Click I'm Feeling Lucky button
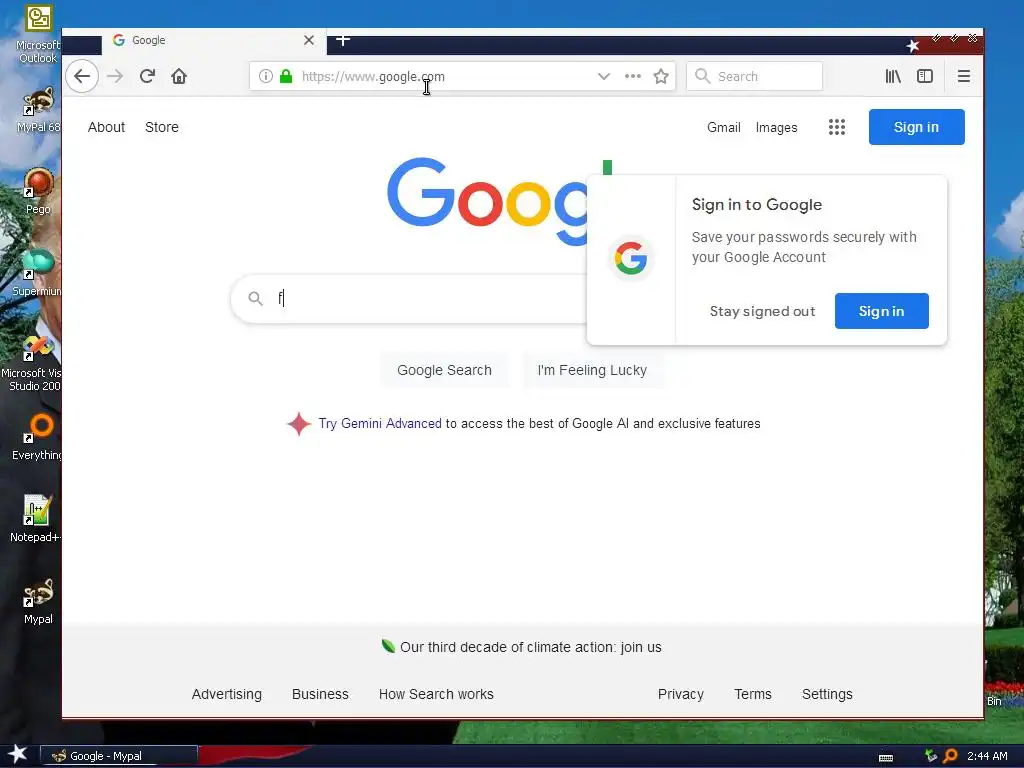Image resolution: width=1024 pixels, height=768 pixels. click(x=592, y=370)
